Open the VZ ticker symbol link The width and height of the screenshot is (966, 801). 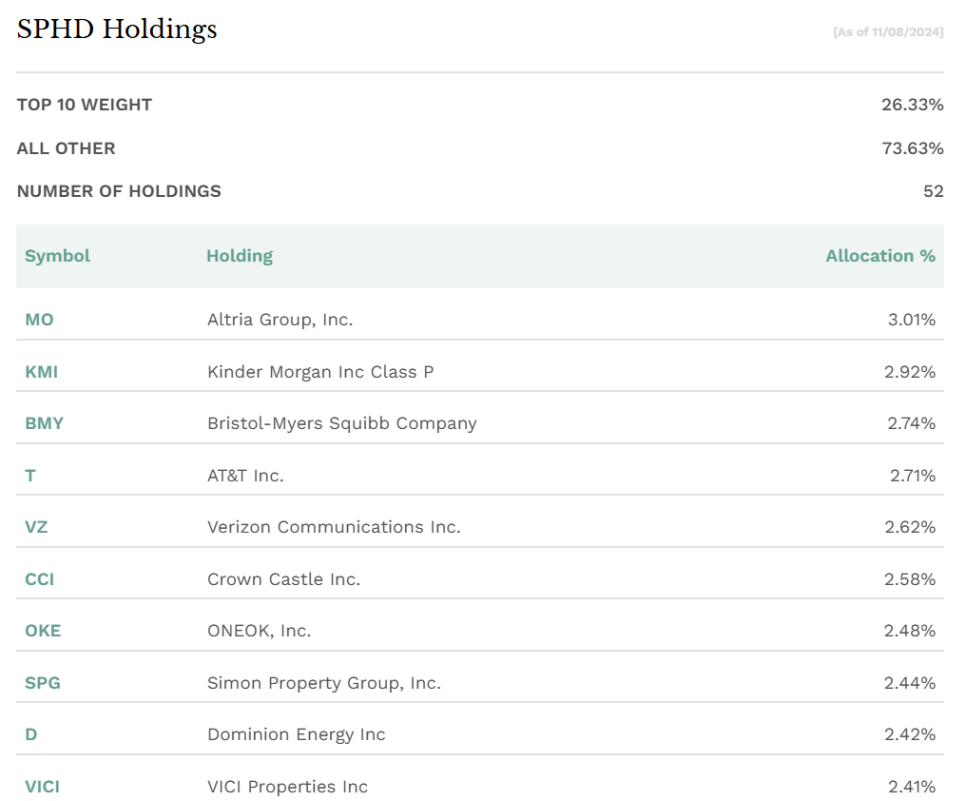(36, 527)
